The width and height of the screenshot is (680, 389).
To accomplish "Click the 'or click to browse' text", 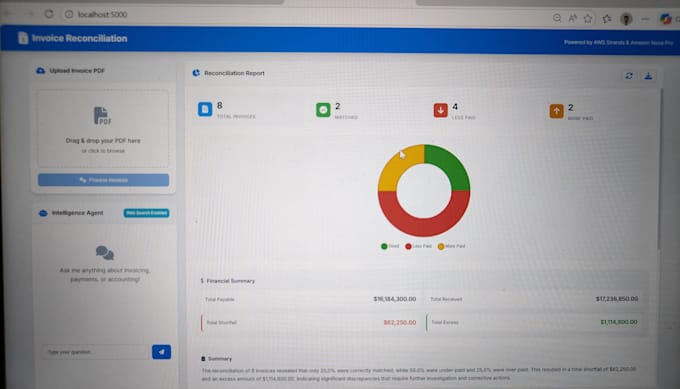I will tap(103, 151).
